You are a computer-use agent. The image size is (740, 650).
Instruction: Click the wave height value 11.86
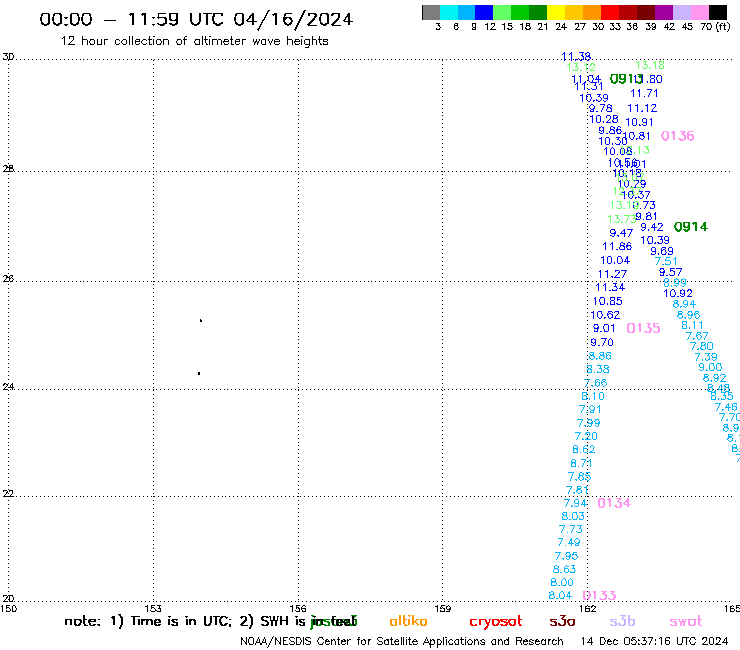pos(617,246)
